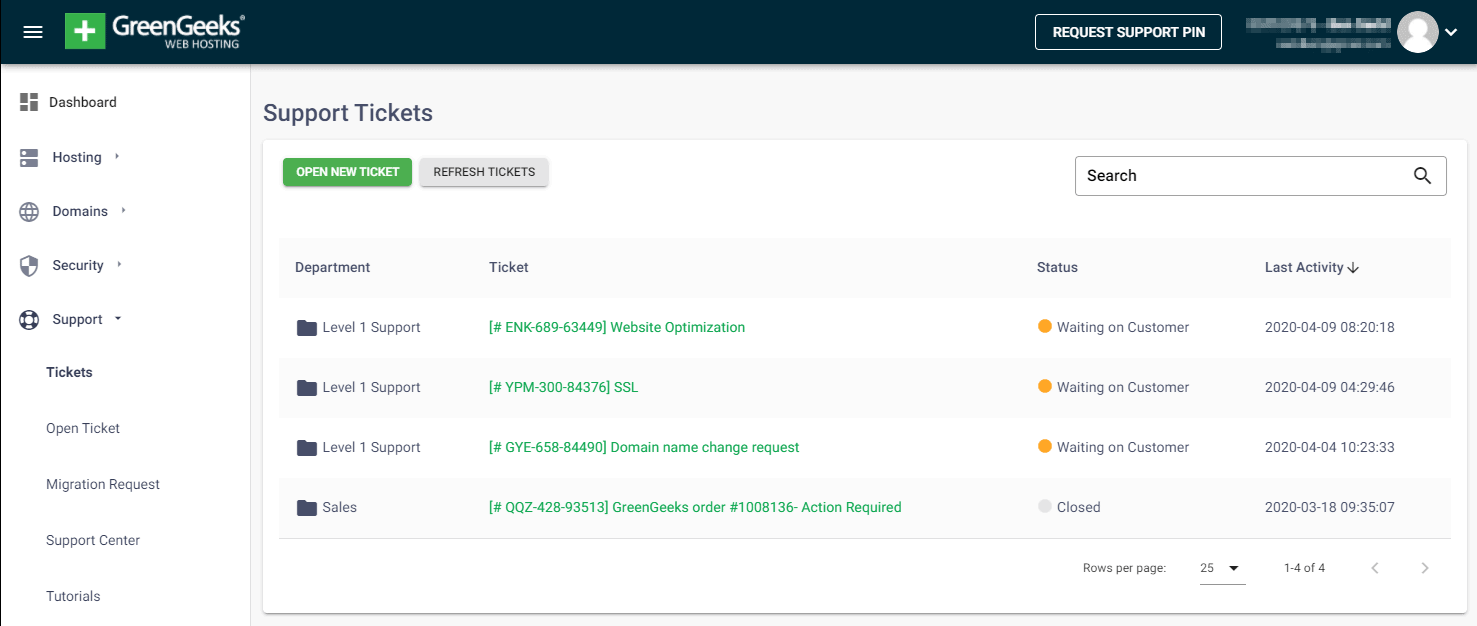Open the SSL ticket link
Screen dimensions: 1477x626
(x=563, y=387)
